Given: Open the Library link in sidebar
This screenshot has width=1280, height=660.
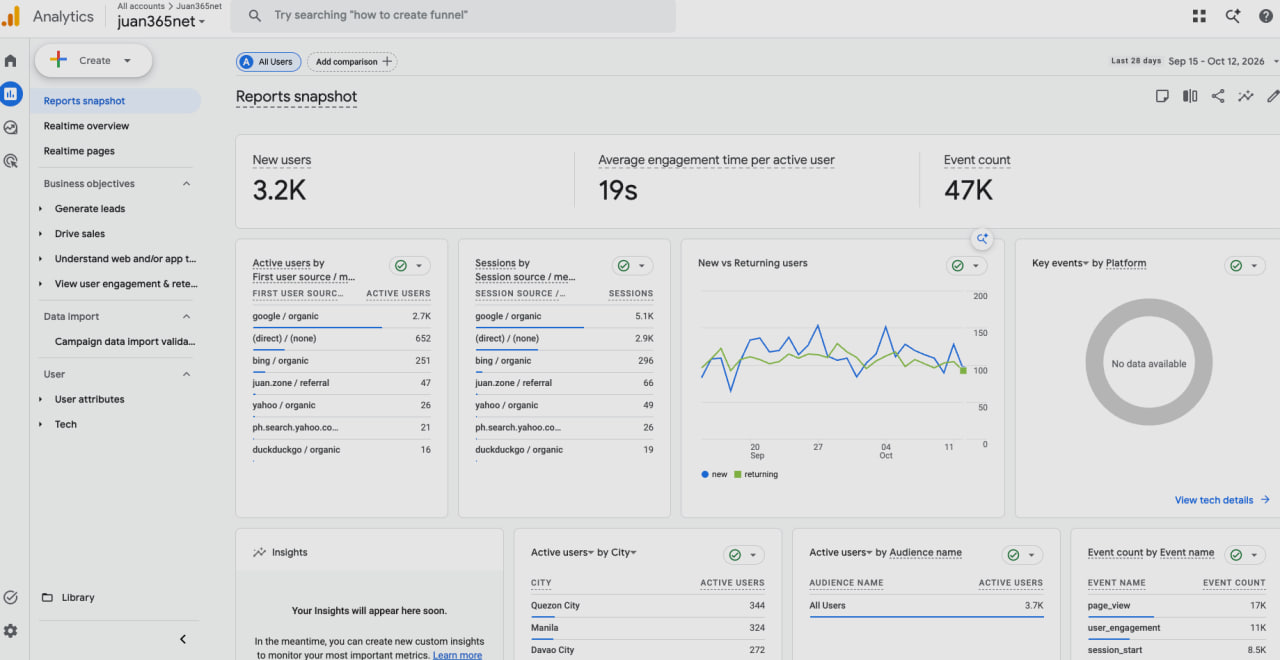Looking at the screenshot, I should (x=78, y=598).
